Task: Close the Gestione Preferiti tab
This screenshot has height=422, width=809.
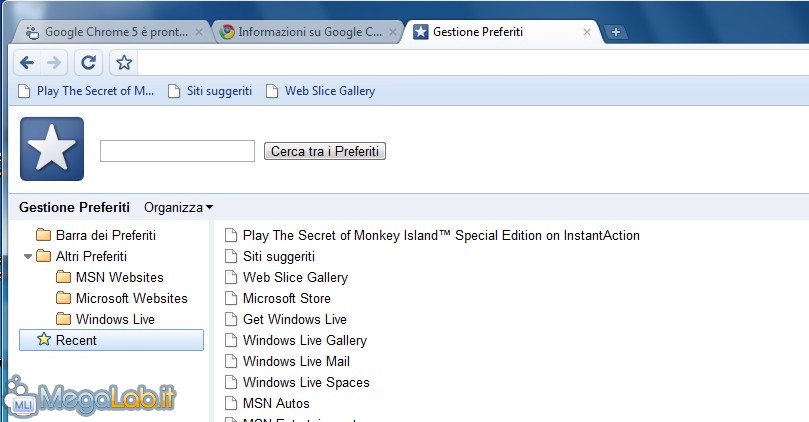Action: pyautogui.click(x=587, y=32)
